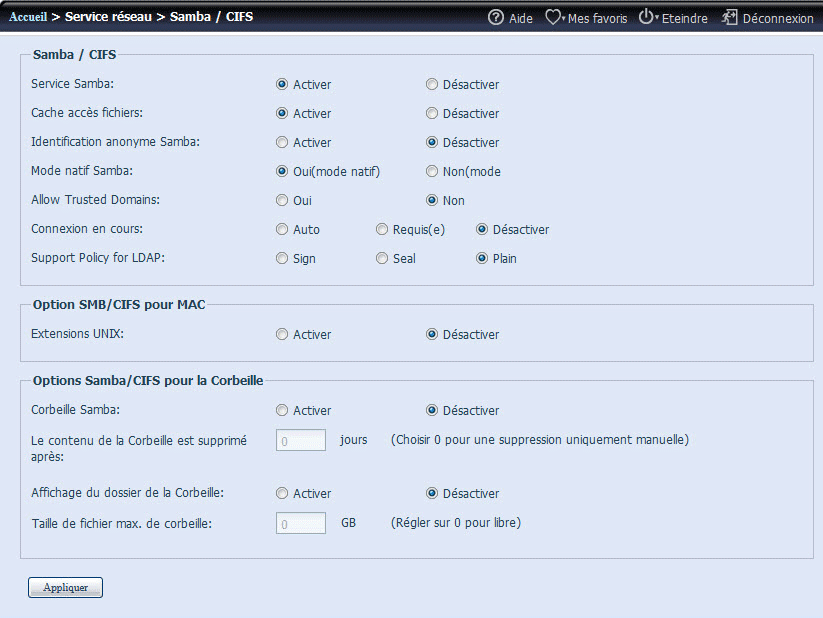Go to Accueil breadcrumb link
Viewport: 823px width, 618px height.
pyautogui.click(x=27, y=17)
